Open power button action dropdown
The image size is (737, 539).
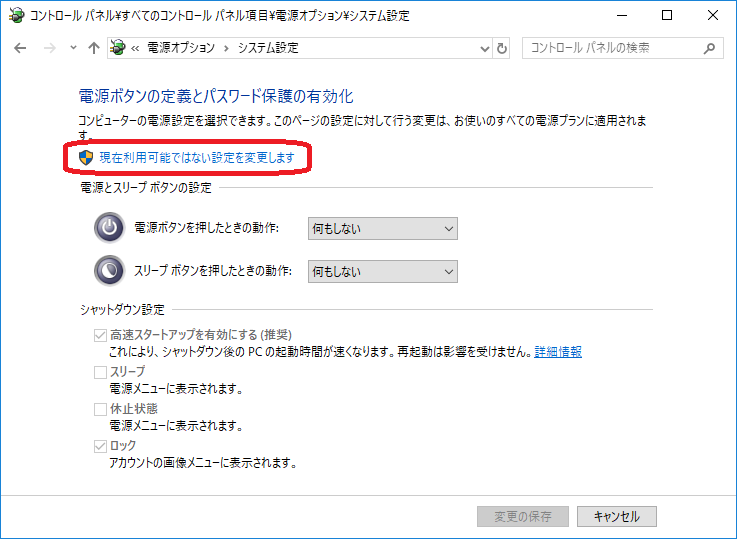point(383,228)
